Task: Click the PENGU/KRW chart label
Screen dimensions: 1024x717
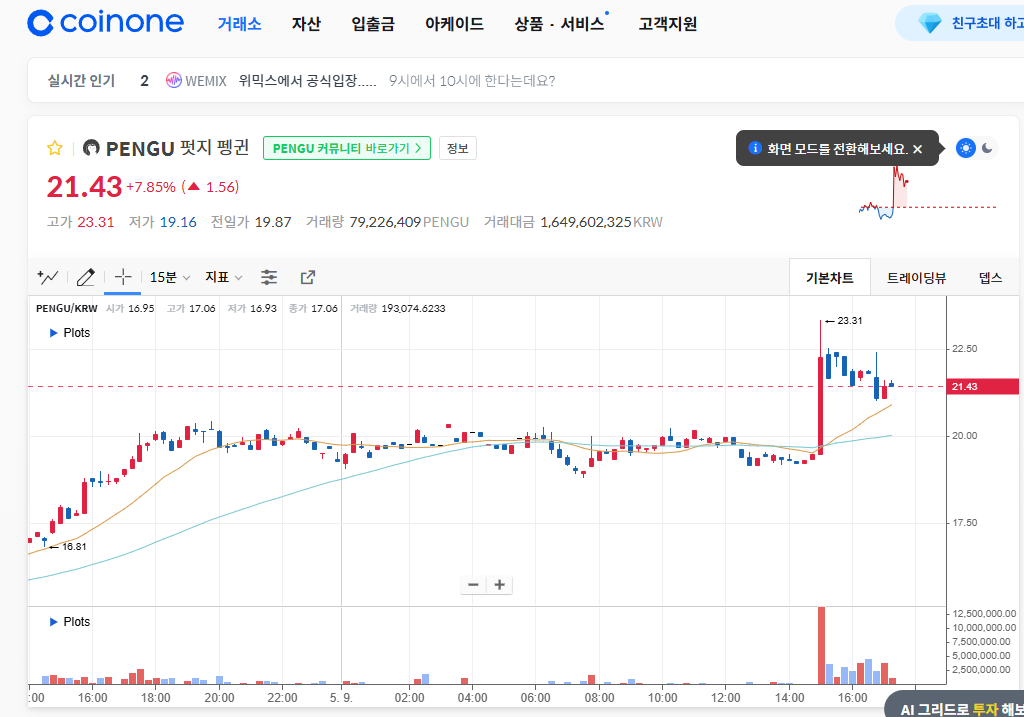Action: click(67, 308)
